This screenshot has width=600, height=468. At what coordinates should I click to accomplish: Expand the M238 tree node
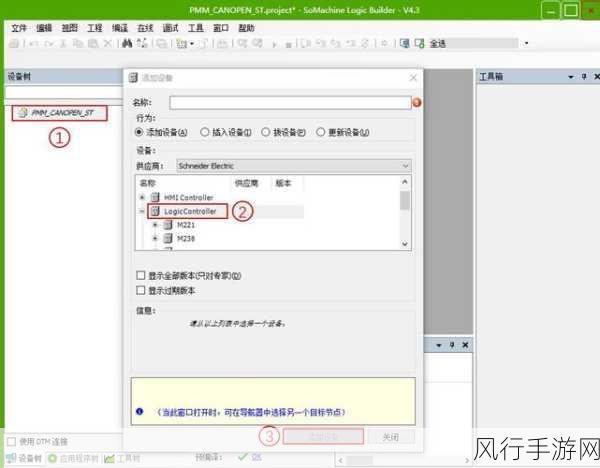[x=155, y=239]
